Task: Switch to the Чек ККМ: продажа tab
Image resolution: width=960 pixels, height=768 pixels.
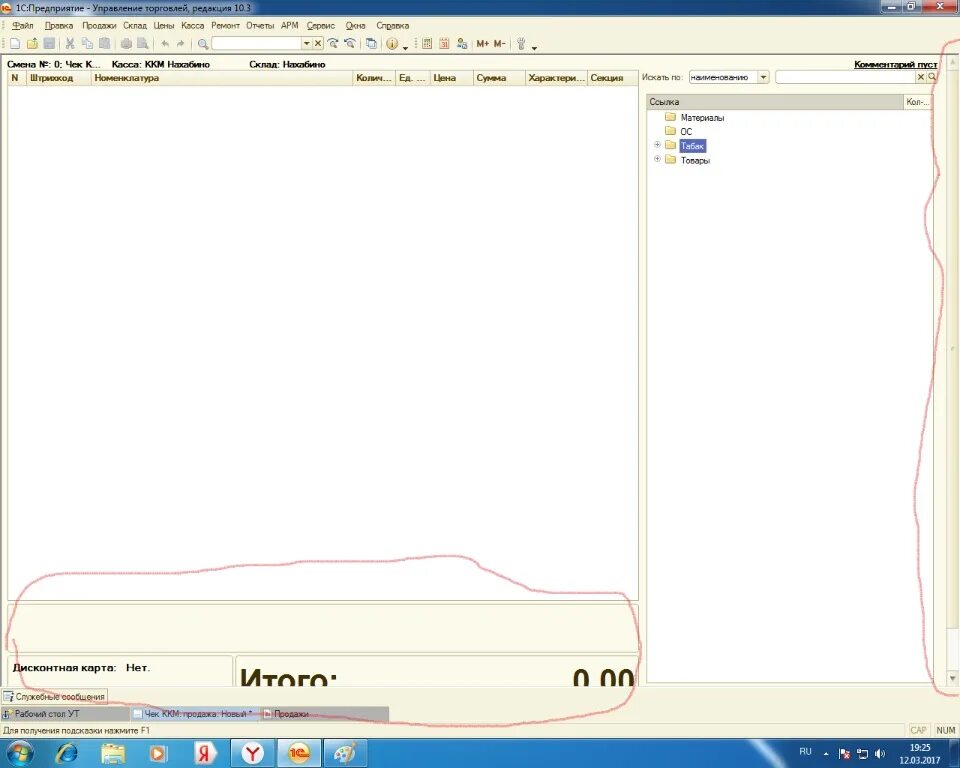Action: pyautogui.click(x=195, y=714)
